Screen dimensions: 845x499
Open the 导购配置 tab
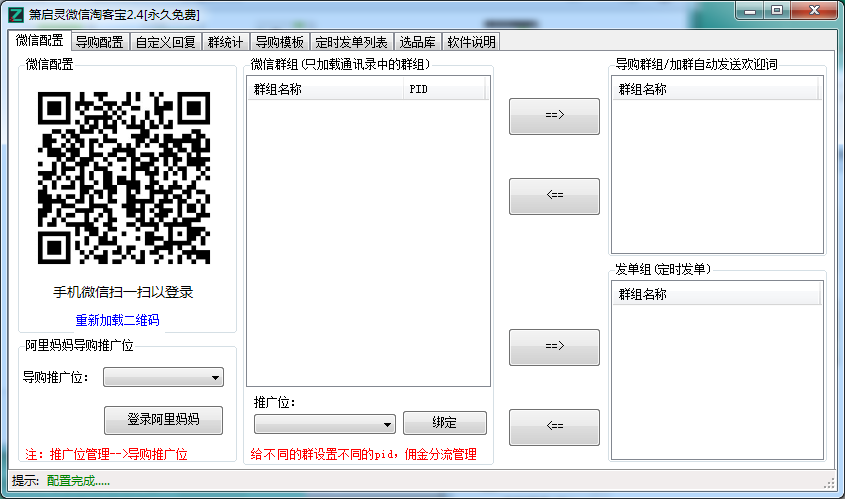tap(100, 42)
